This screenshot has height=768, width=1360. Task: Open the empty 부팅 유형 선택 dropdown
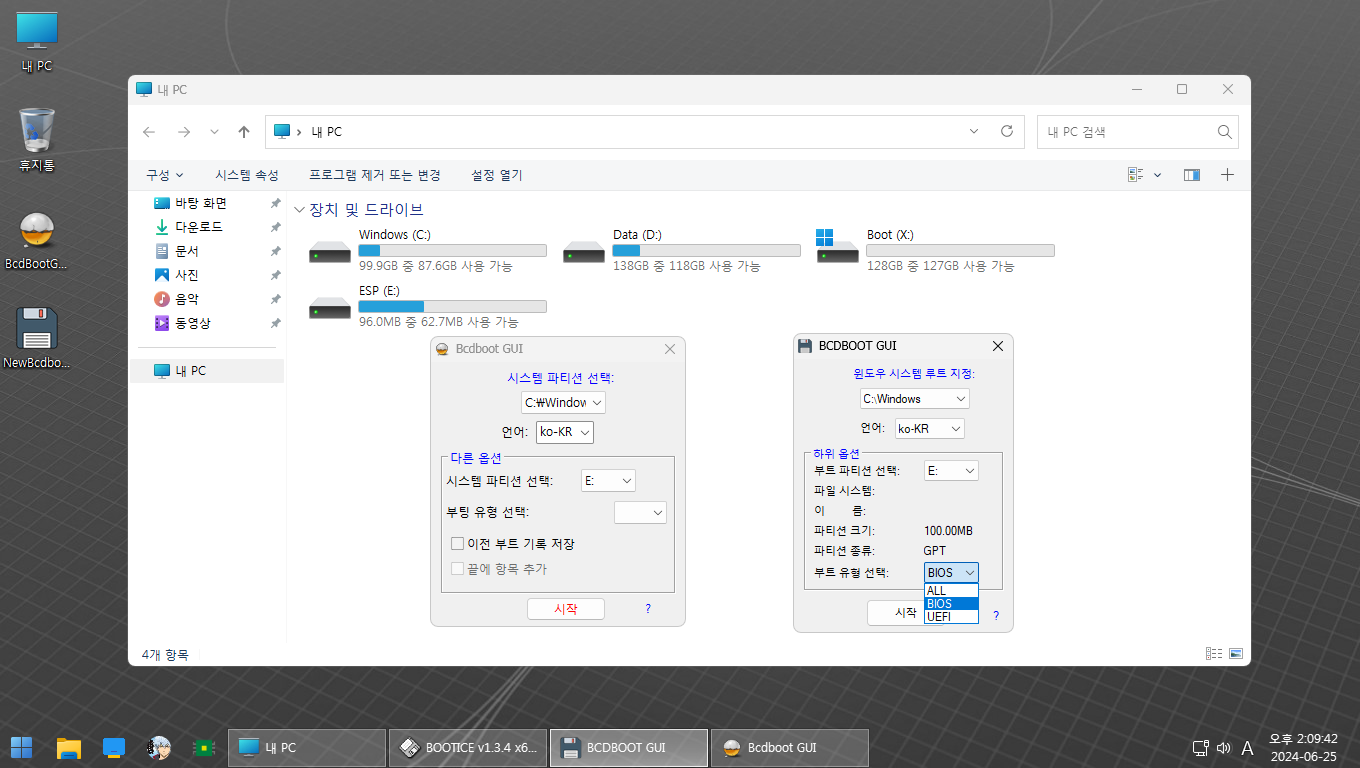[640, 512]
